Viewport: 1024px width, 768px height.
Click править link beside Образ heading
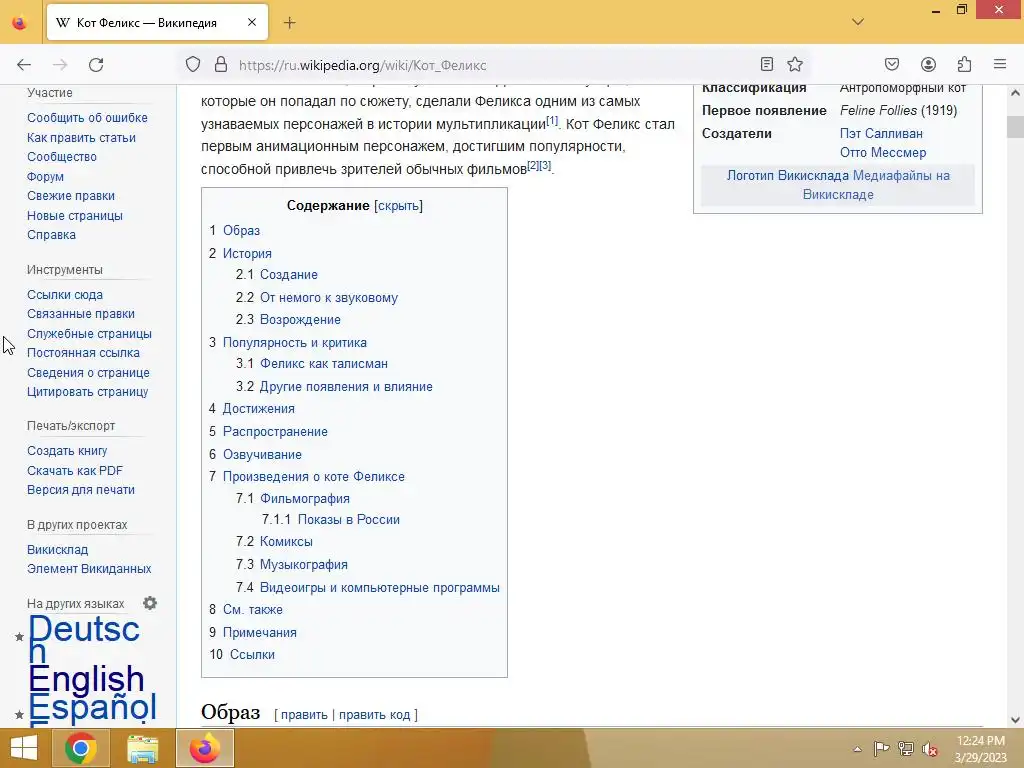pos(304,715)
